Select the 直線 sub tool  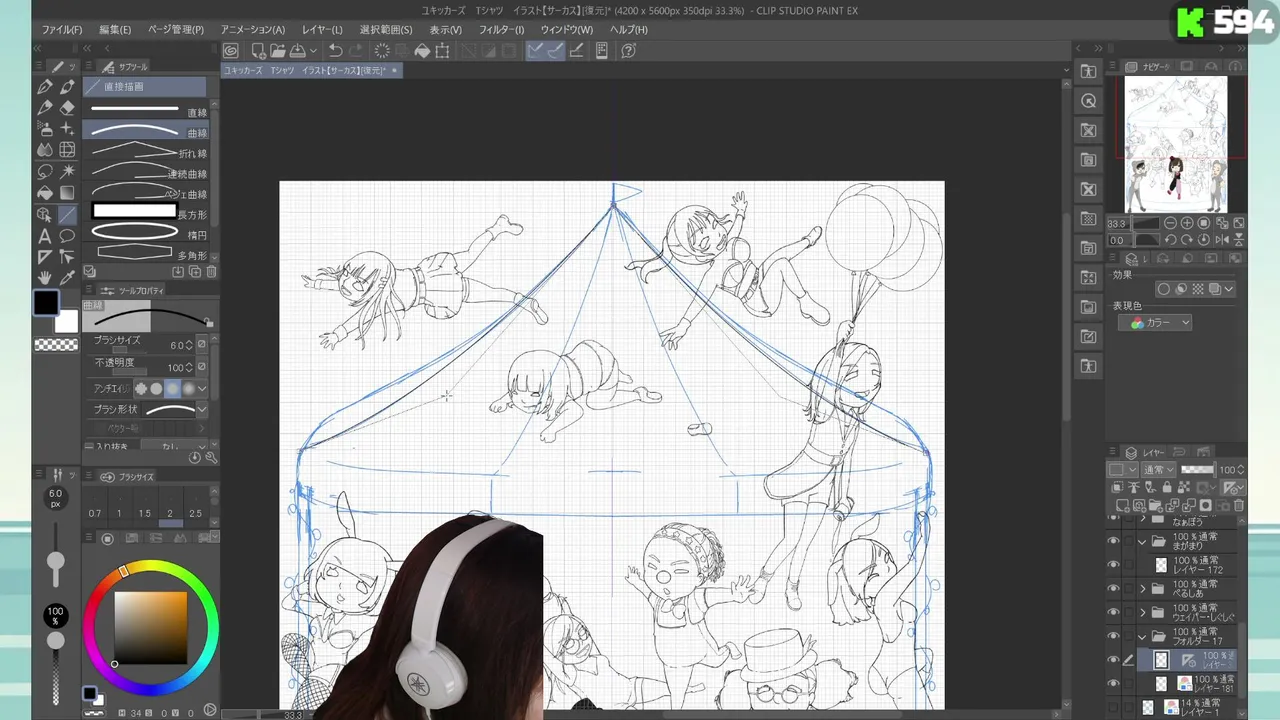pyautogui.click(x=148, y=112)
